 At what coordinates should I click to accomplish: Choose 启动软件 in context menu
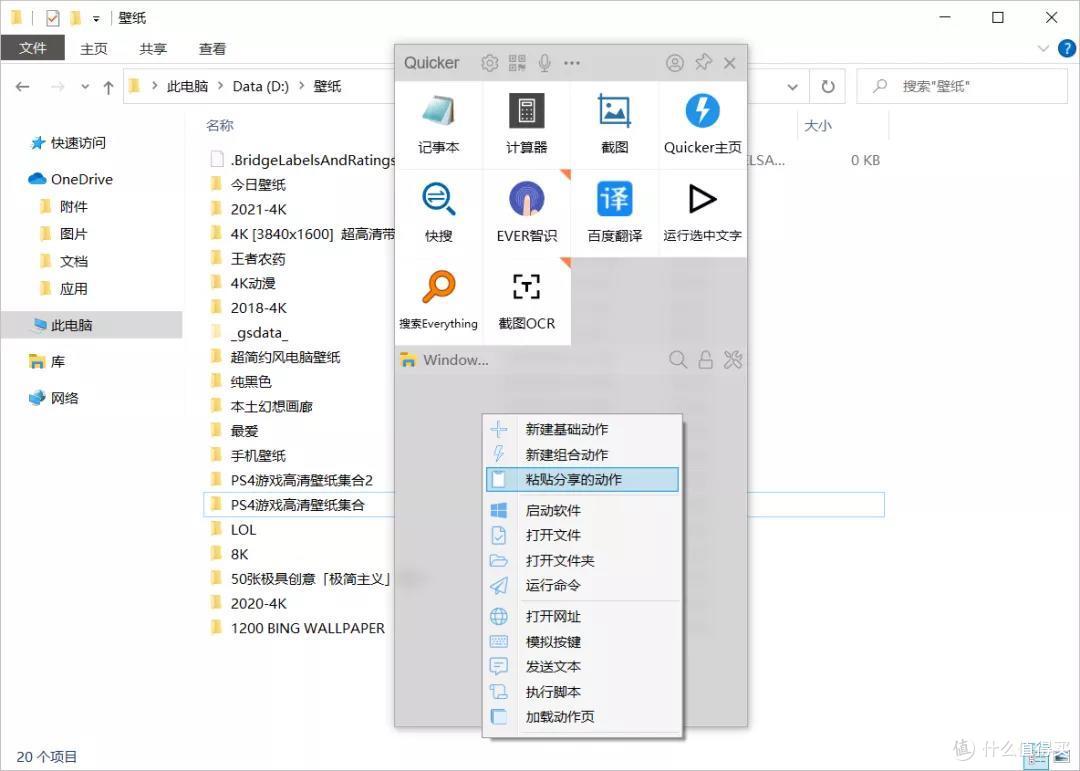(x=583, y=511)
